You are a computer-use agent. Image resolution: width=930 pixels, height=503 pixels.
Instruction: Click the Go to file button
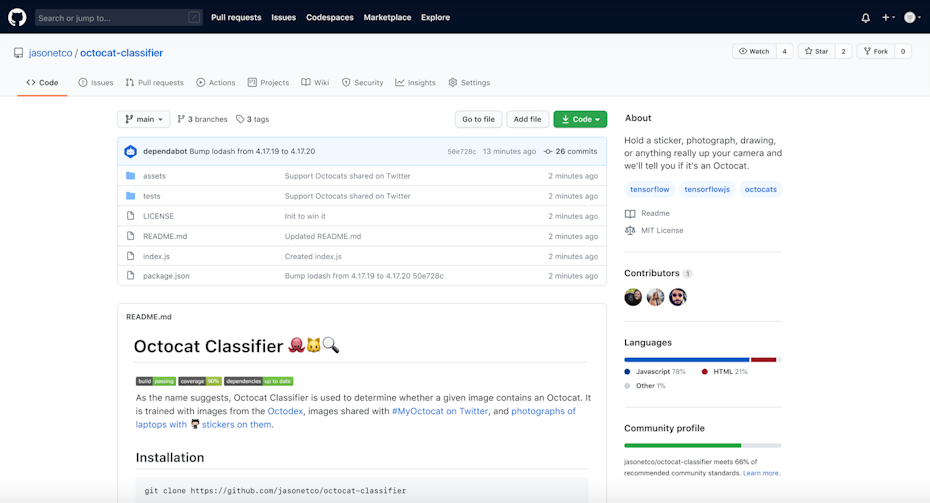pos(478,119)
